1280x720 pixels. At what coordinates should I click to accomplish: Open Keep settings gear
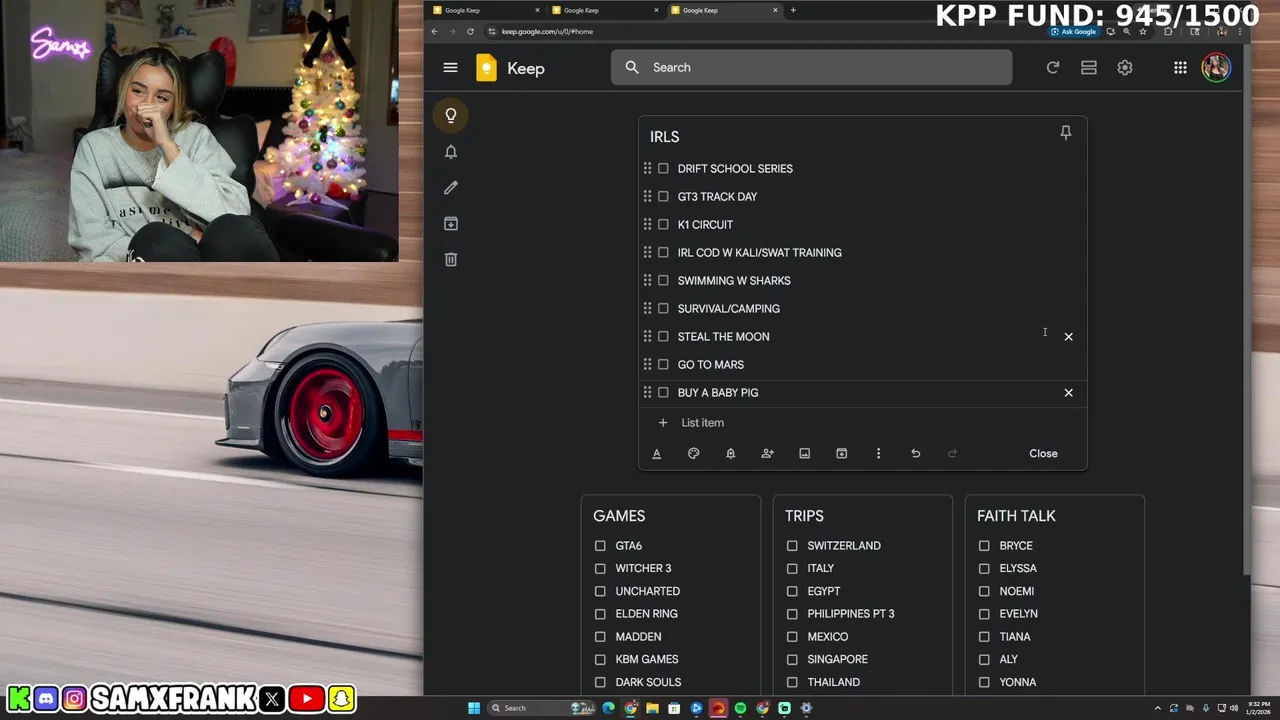tap(1125, 67)
